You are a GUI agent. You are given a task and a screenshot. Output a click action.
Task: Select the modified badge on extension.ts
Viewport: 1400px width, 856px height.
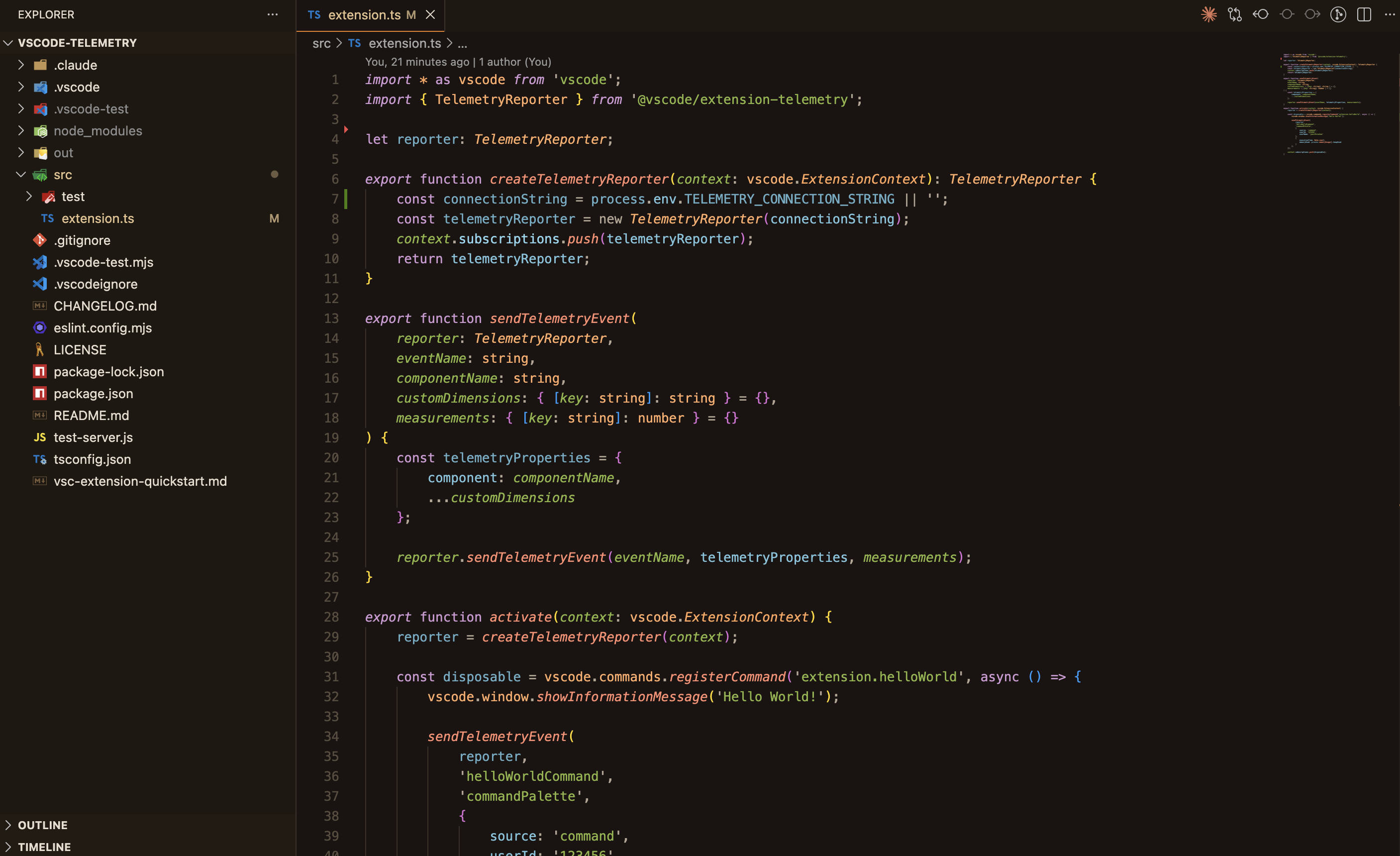(275, 218)
